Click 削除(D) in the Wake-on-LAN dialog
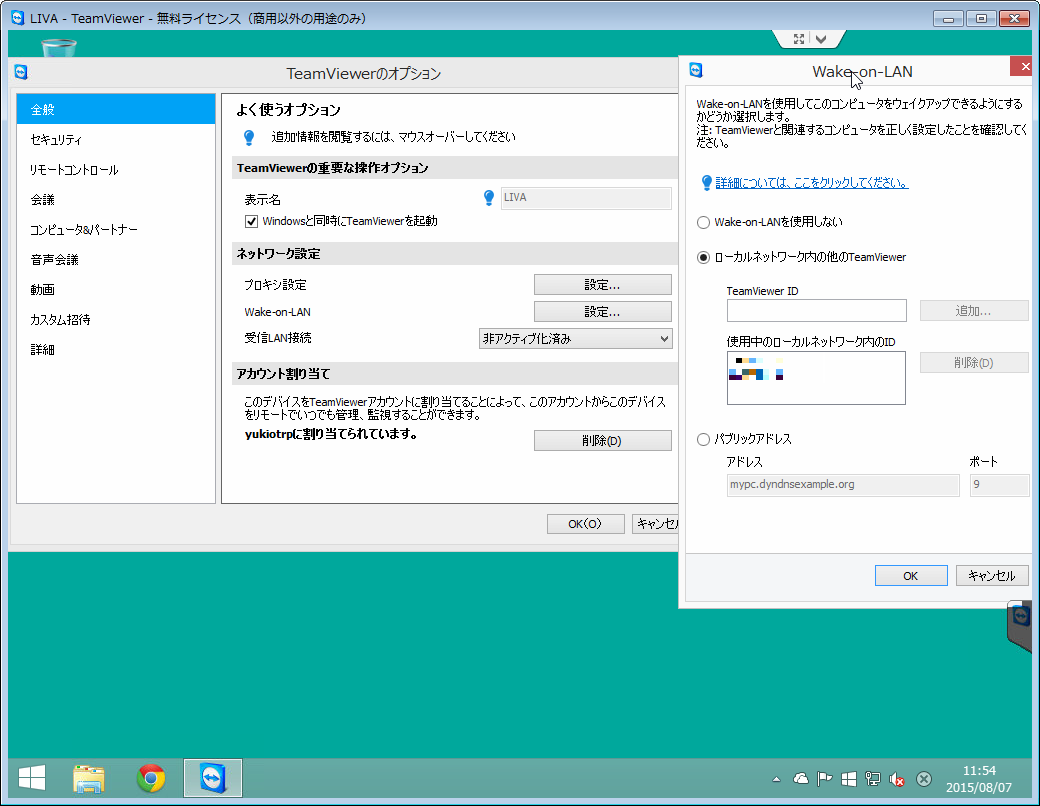This screenshot has width=1040, height=806. 974,363
